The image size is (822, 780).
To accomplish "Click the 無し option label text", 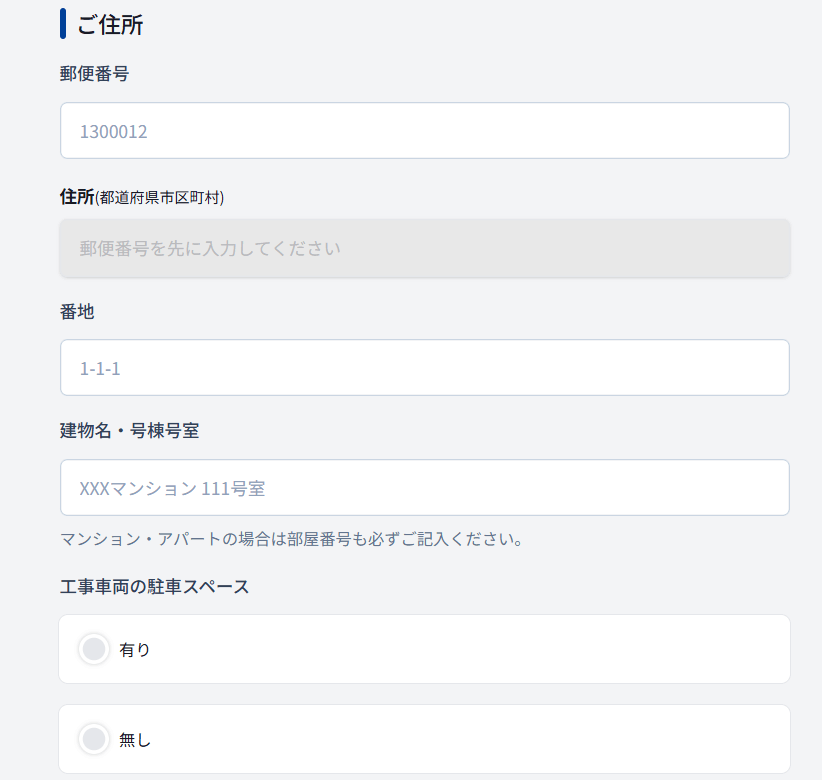I will pyautogui.click(x=135, y=740).
